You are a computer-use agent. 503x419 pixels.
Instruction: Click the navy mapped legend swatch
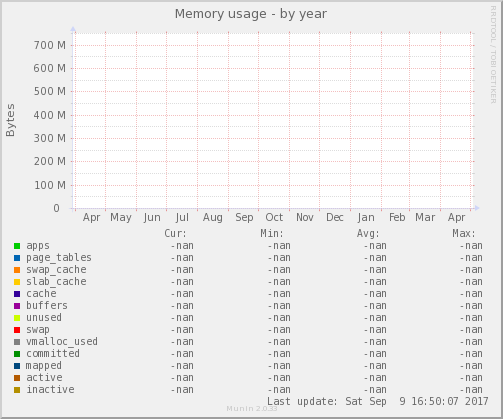coord(17,366)
